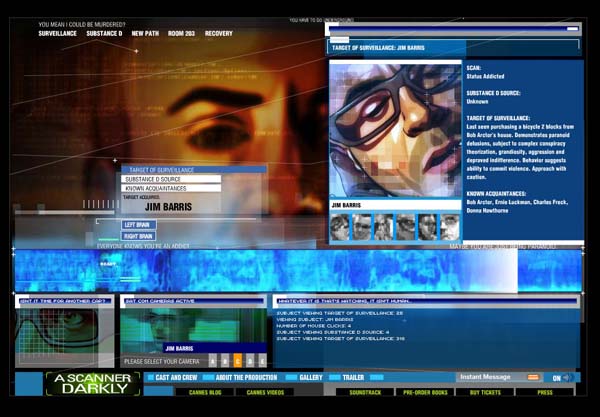
Task: Click the A Scanner Darkly logo
Action: click(x=93, y=384)
